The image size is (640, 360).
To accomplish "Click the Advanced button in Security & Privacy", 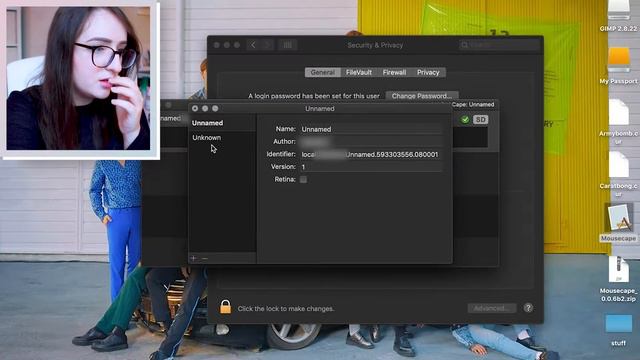I will pyautogui.click(x=491, y=308).
